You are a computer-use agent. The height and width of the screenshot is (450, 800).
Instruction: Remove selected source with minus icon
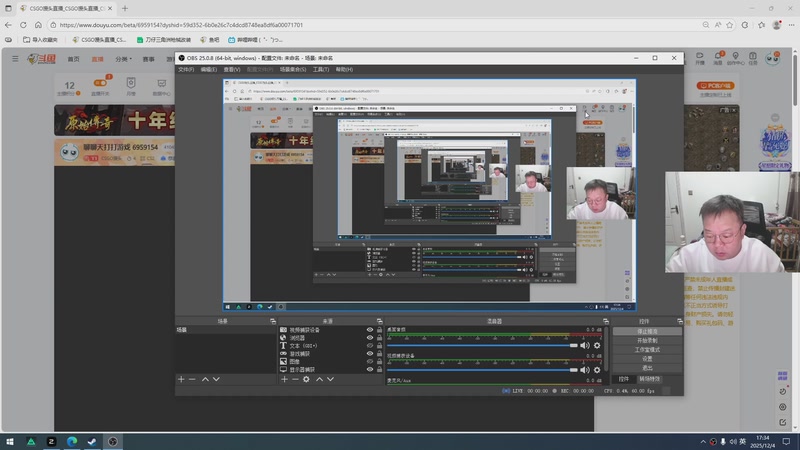295,379
